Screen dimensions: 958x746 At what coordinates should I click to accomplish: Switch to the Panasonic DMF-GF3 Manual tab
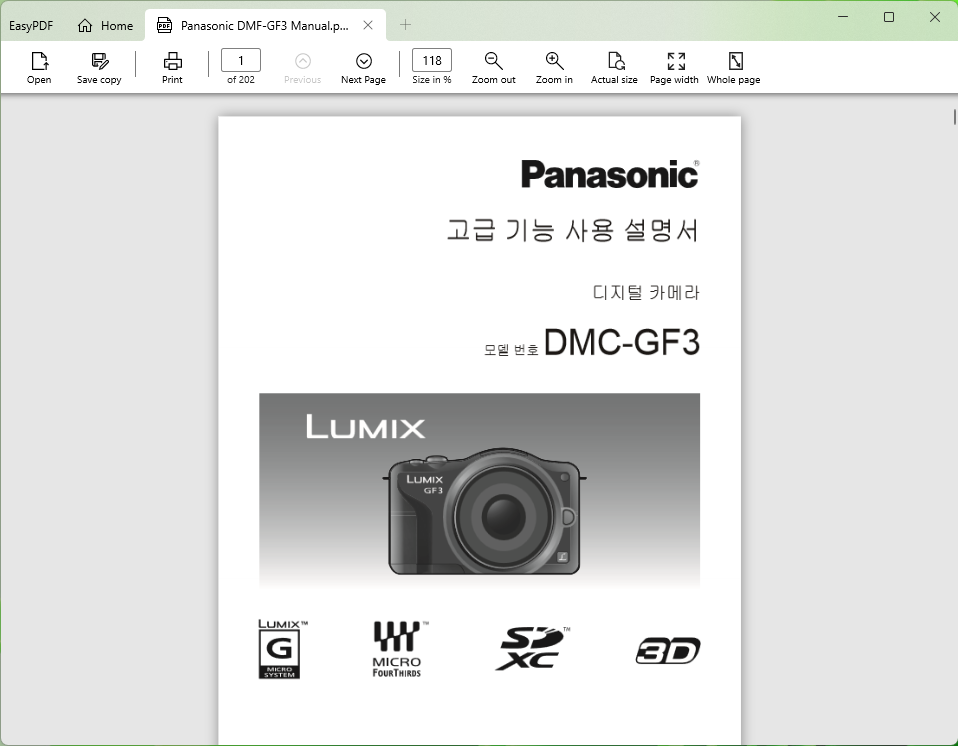(x=265, y=26)
